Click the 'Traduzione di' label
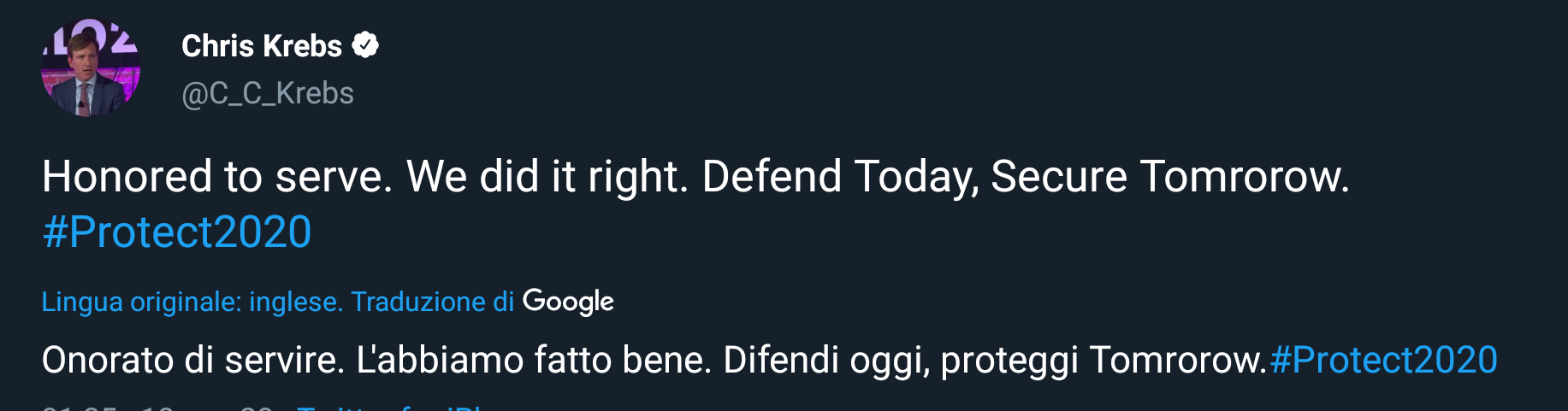The width and height of the screenshot is (1568, 411). click(432, 302)
